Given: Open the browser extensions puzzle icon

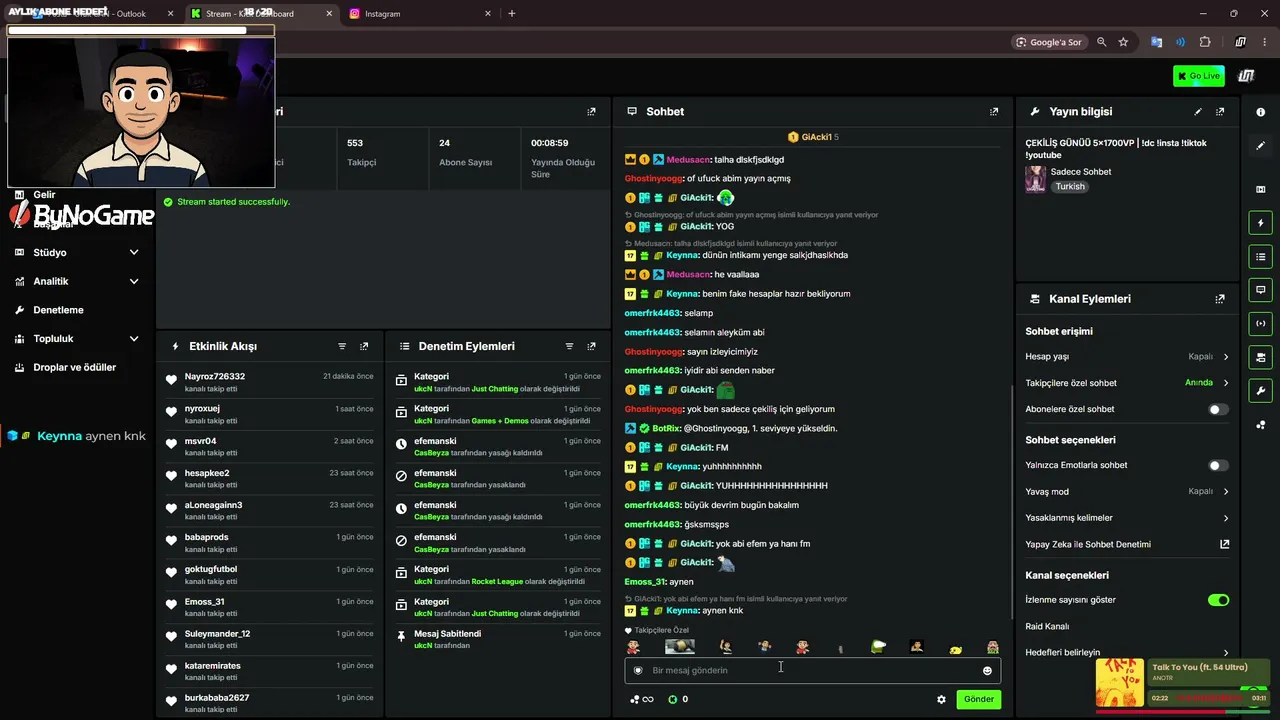Looking at the screenshot, I should pos(1205,42).
